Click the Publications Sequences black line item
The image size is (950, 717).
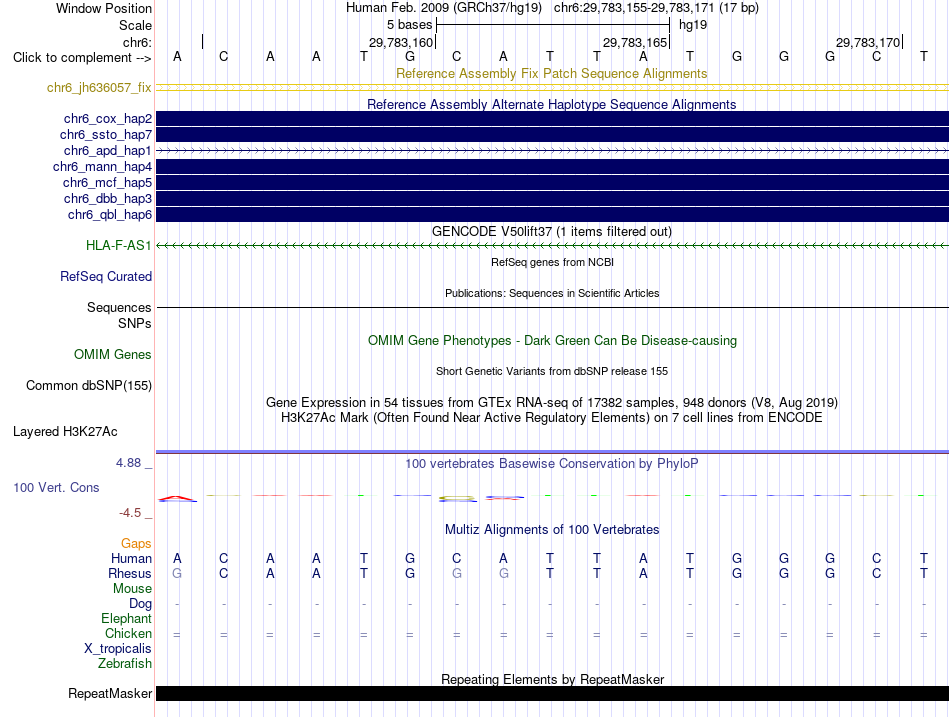click(552, 307)
